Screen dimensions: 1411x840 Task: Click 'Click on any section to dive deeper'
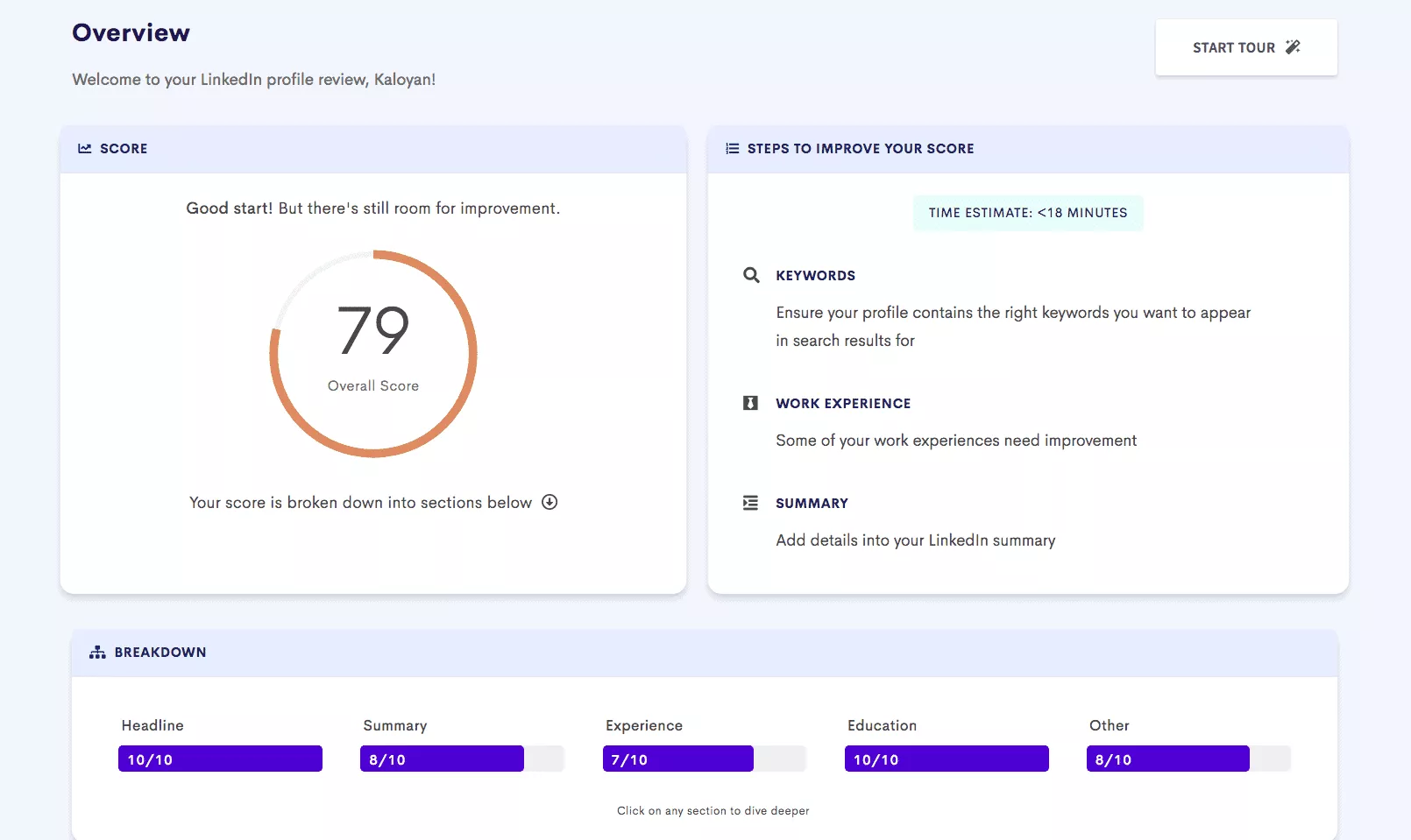tap(713, 811)
